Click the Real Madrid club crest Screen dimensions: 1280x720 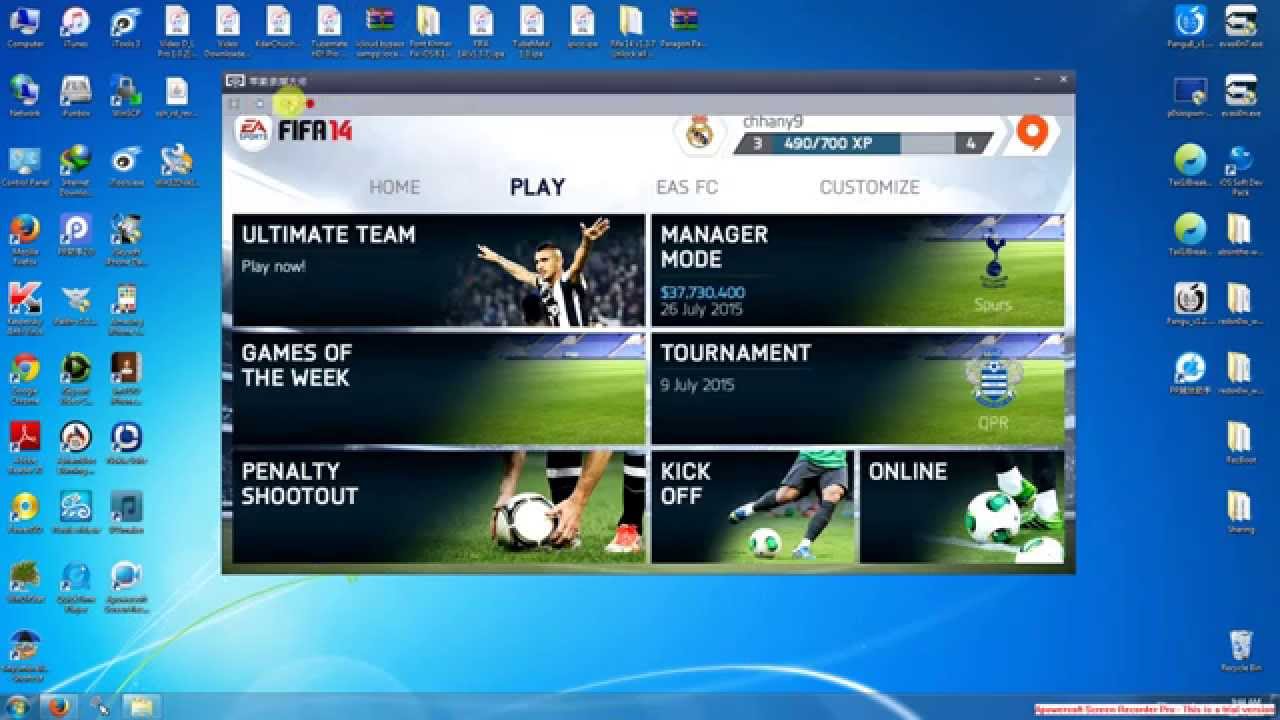(x=699, y=134)
